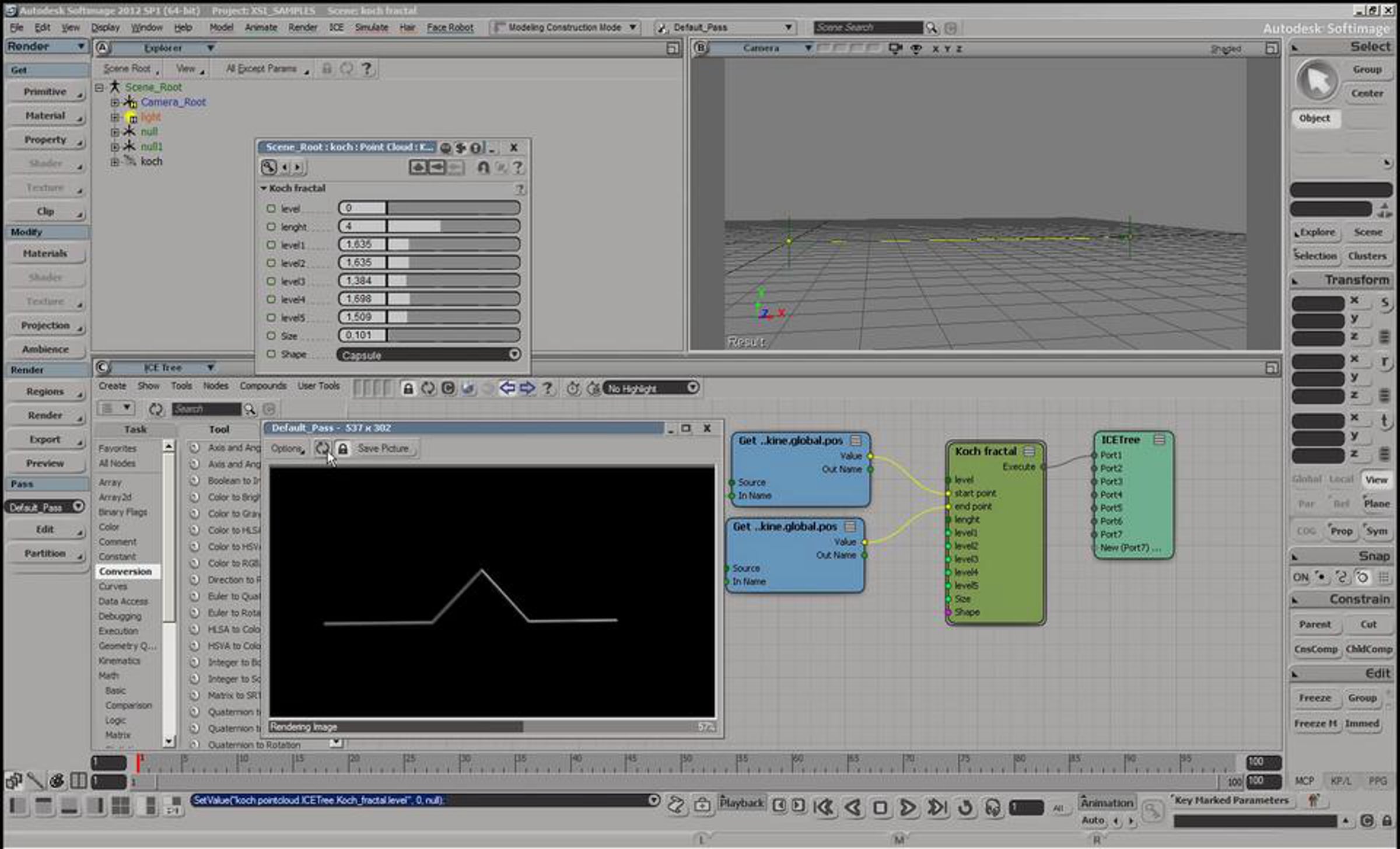Collapse the Koch fractal property section
The image size is (1400, 849).
264,188
